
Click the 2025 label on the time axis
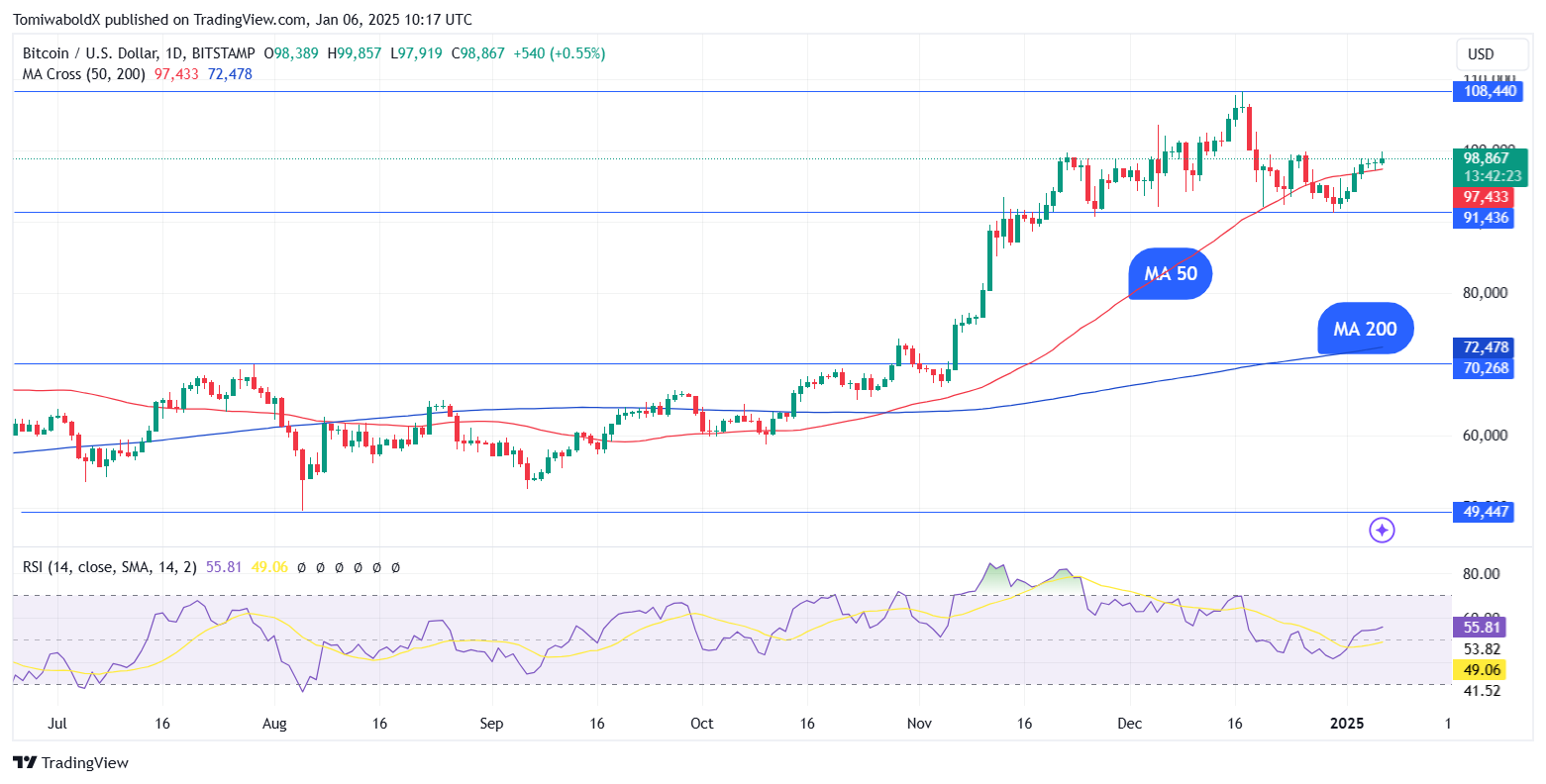pyautogui.click(x=1347, y=724)
